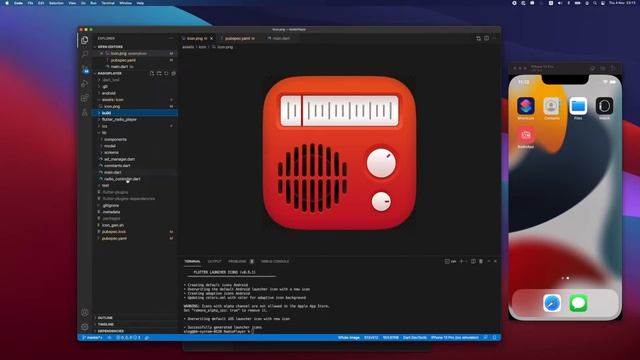This screenshot has width=640, height=360.
Task: Split the terminal panel
Action: [473, 261]
